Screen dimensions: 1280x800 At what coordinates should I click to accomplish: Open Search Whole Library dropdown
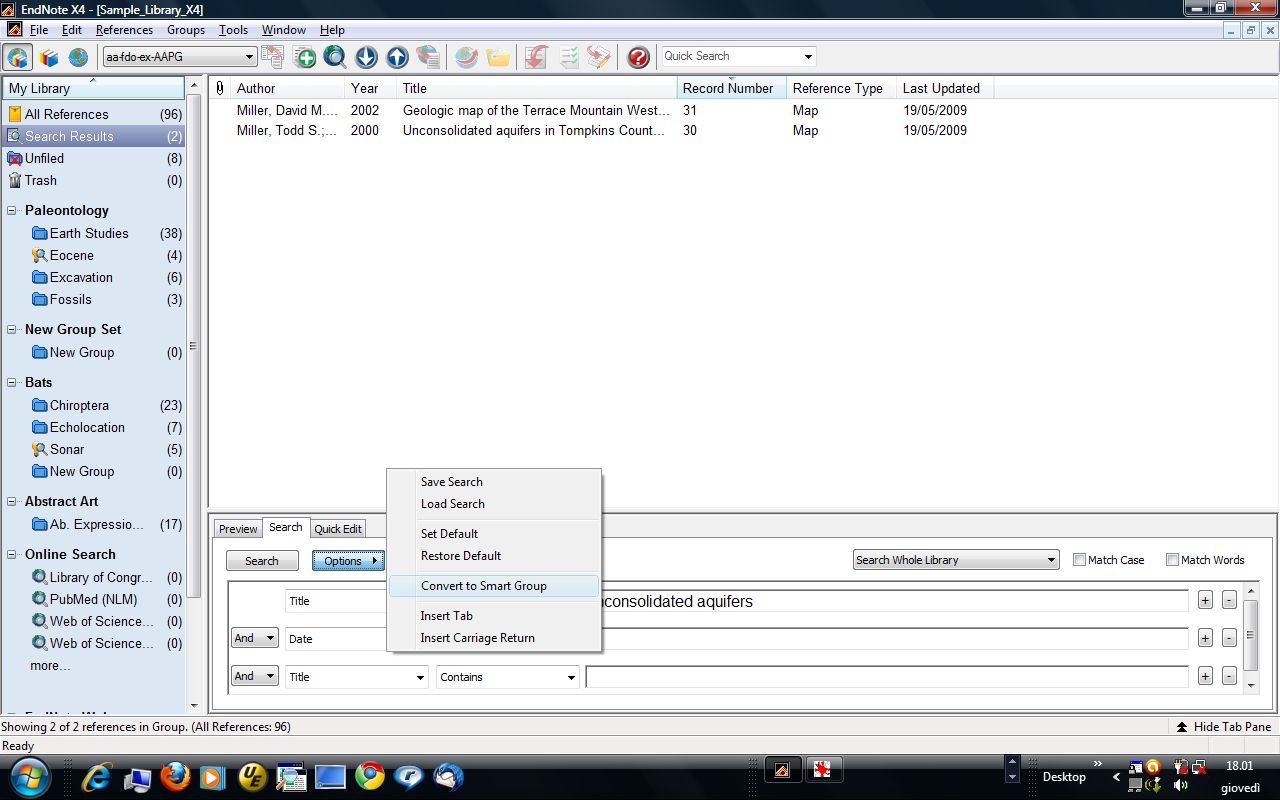(x=956, y=560)
